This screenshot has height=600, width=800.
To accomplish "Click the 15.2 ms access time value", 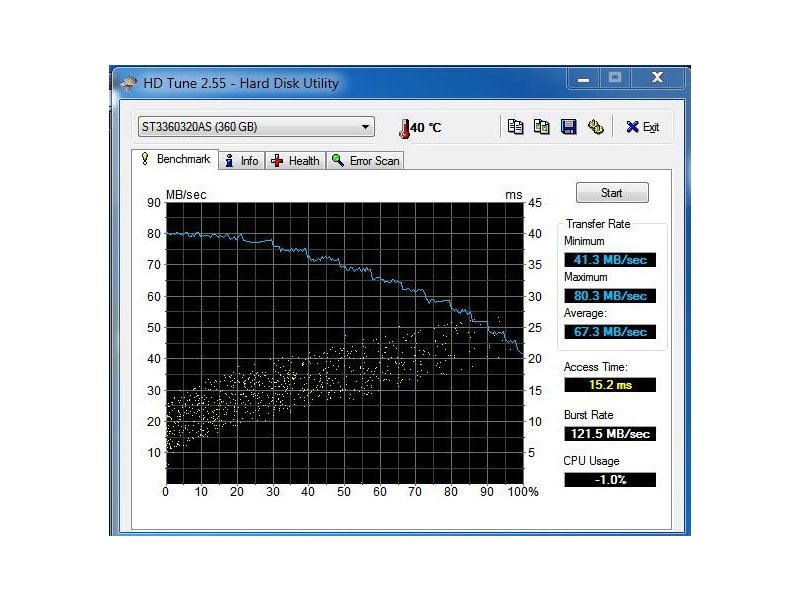I will click(610, 385).
